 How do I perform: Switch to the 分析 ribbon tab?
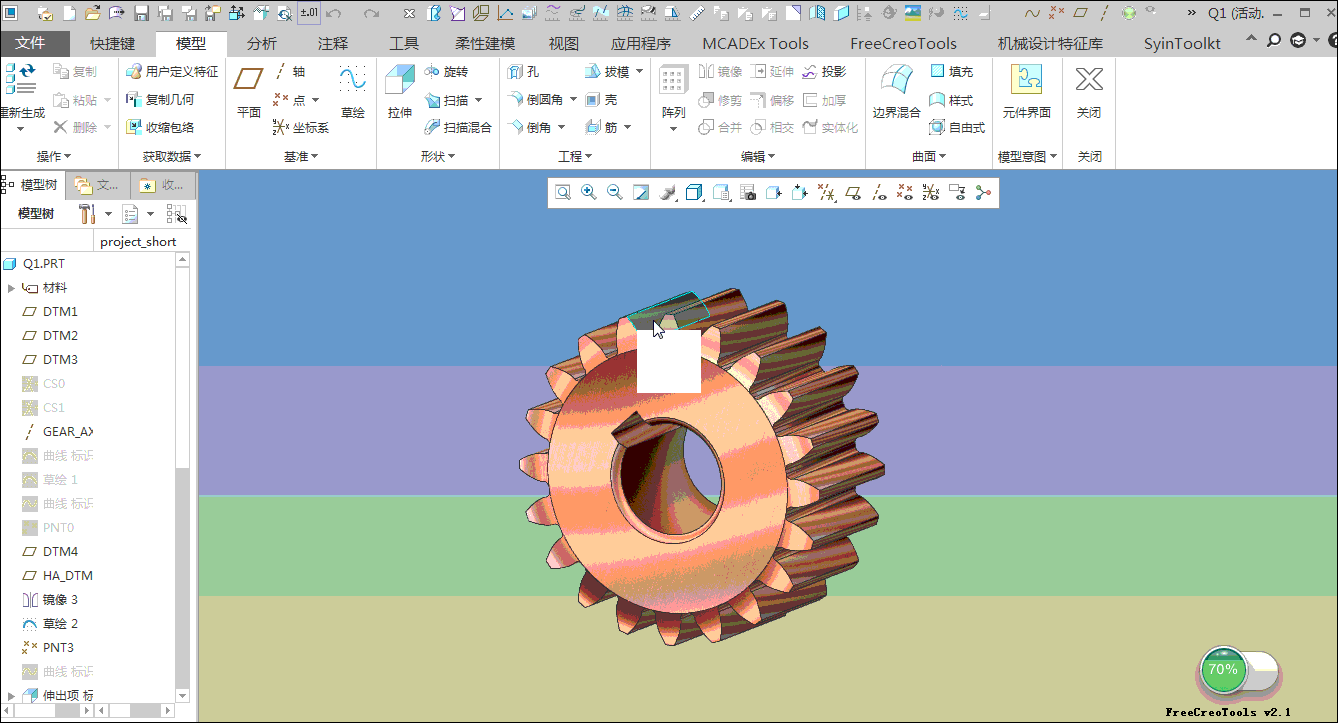(x=262, y=44)
